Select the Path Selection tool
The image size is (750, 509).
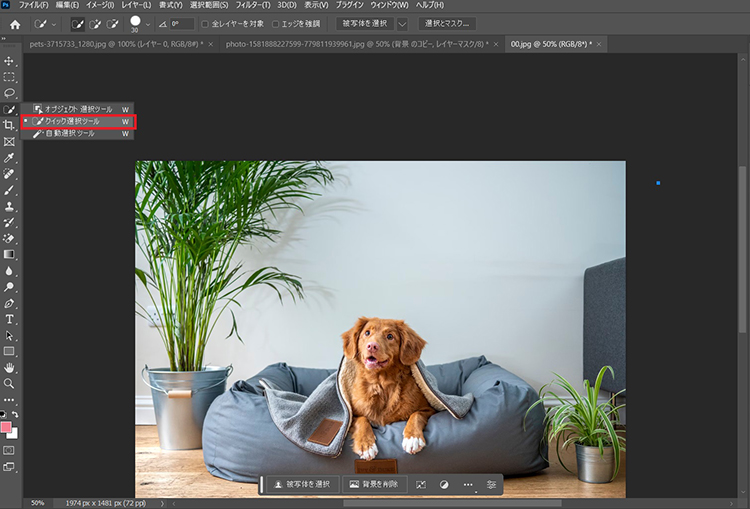pyautogui.click(x=9, y=335)
